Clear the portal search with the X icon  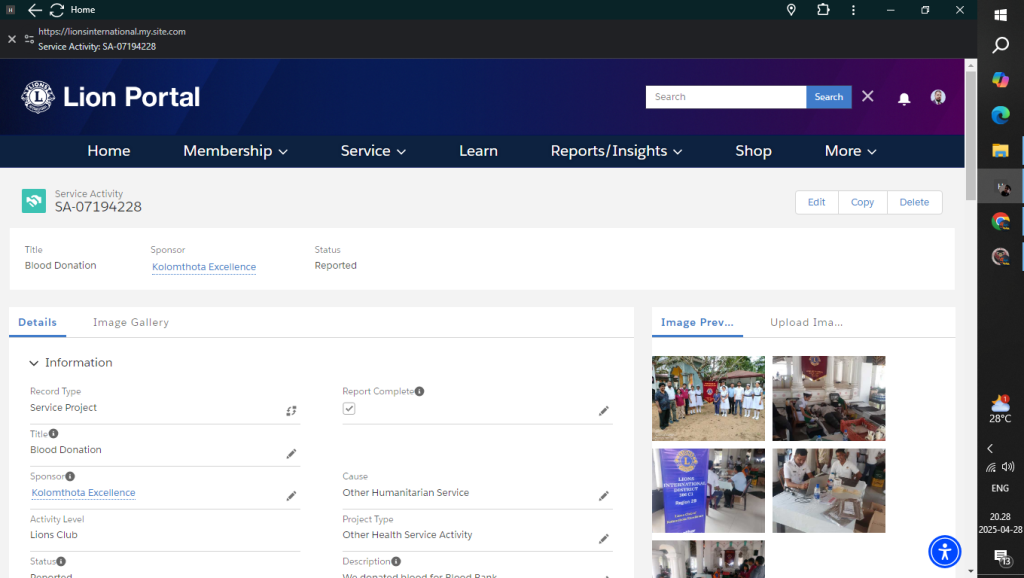pos(867,97)
